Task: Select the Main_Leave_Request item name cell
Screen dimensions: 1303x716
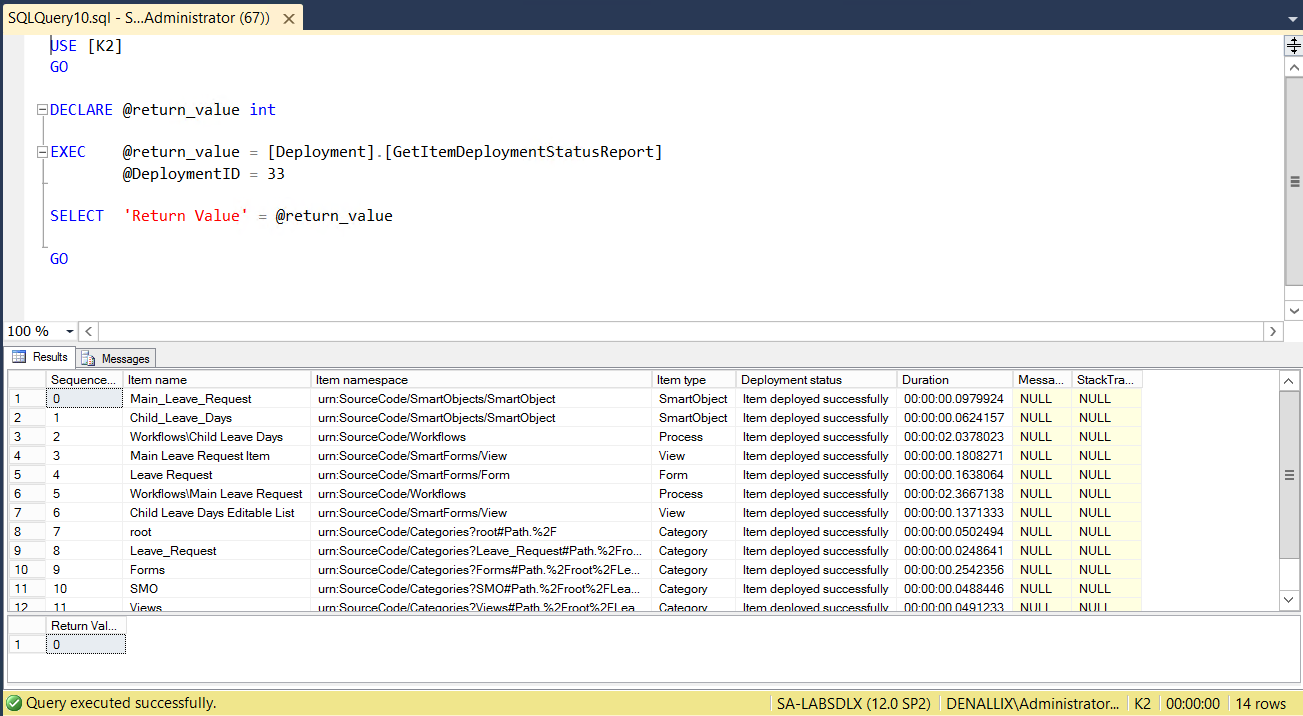Action: pyautogui.click(x=217, y=399)
